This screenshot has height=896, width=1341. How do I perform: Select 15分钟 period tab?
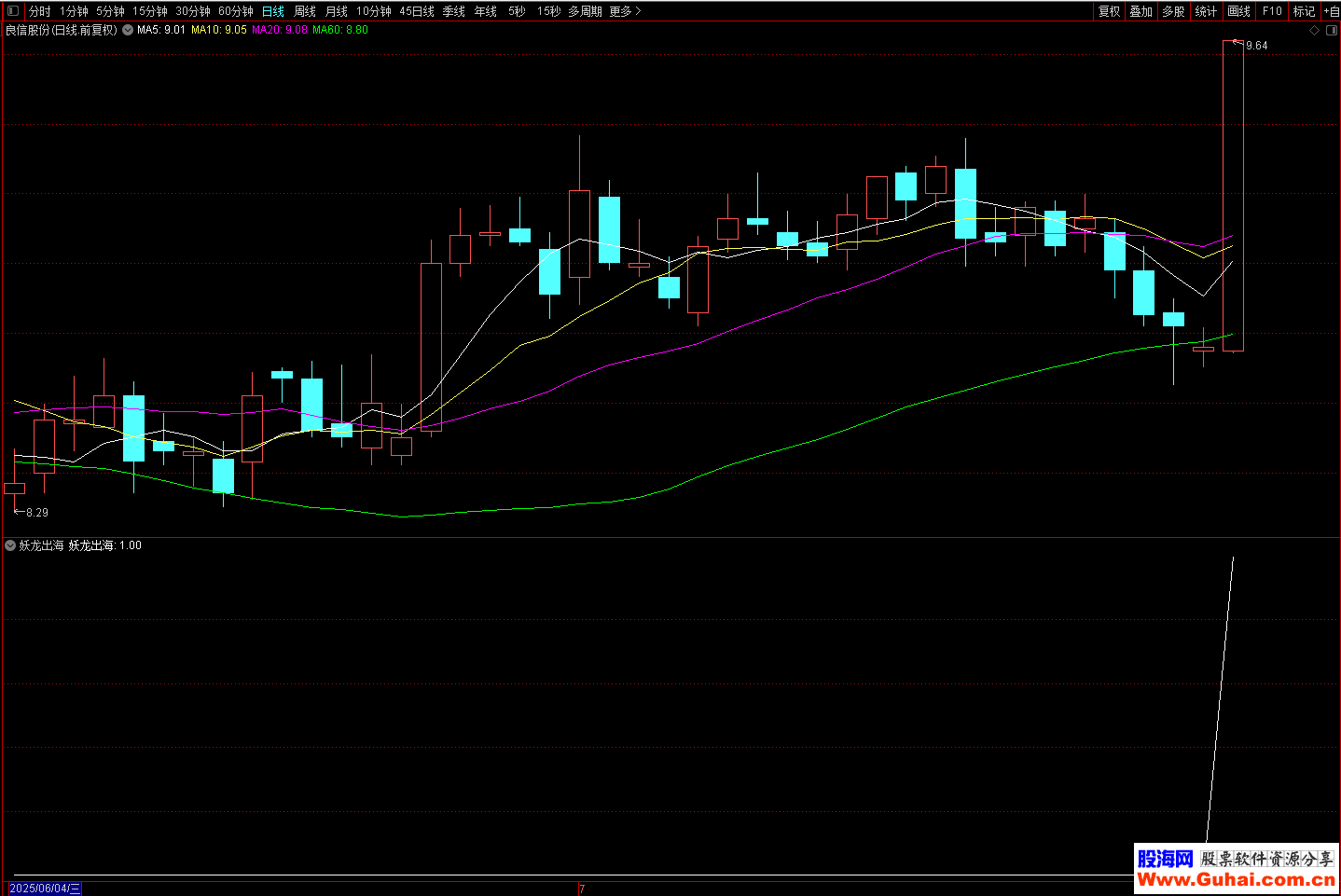click(149, 11)
